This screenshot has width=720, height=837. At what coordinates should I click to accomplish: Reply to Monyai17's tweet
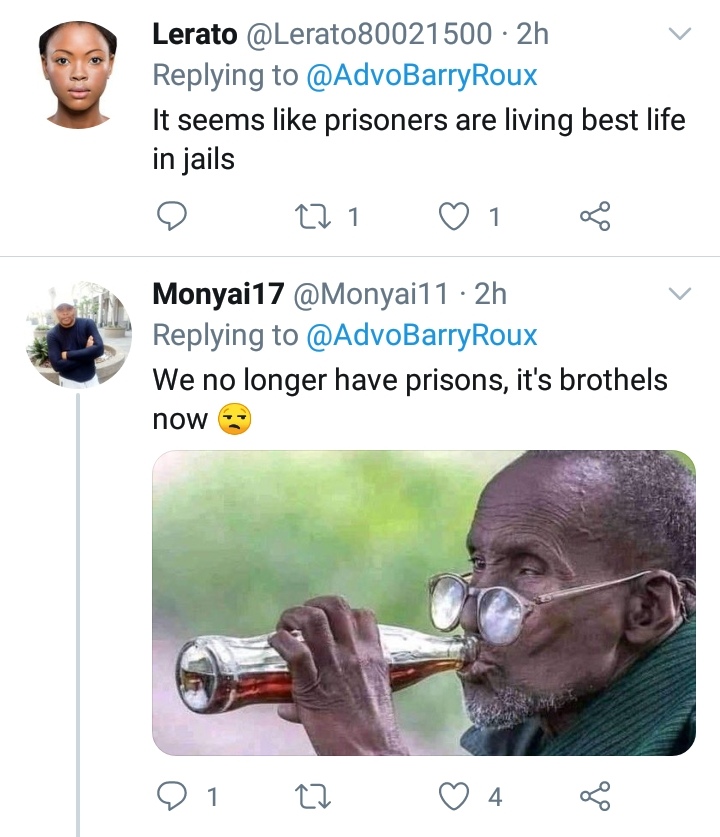[x=173, y=796]
